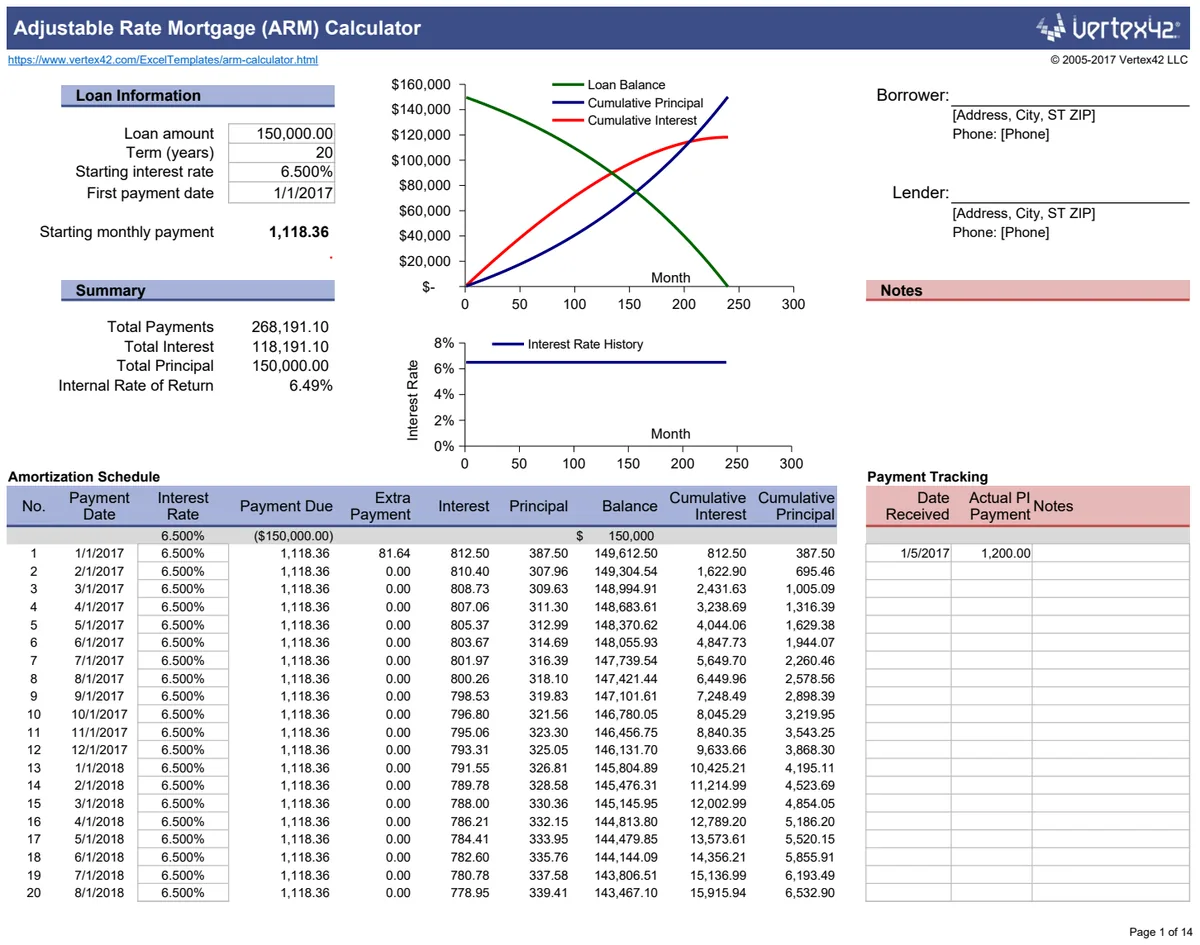Click the balance 143,467.10 in row 20
The image size is (1200, 945).
point(626,893)
